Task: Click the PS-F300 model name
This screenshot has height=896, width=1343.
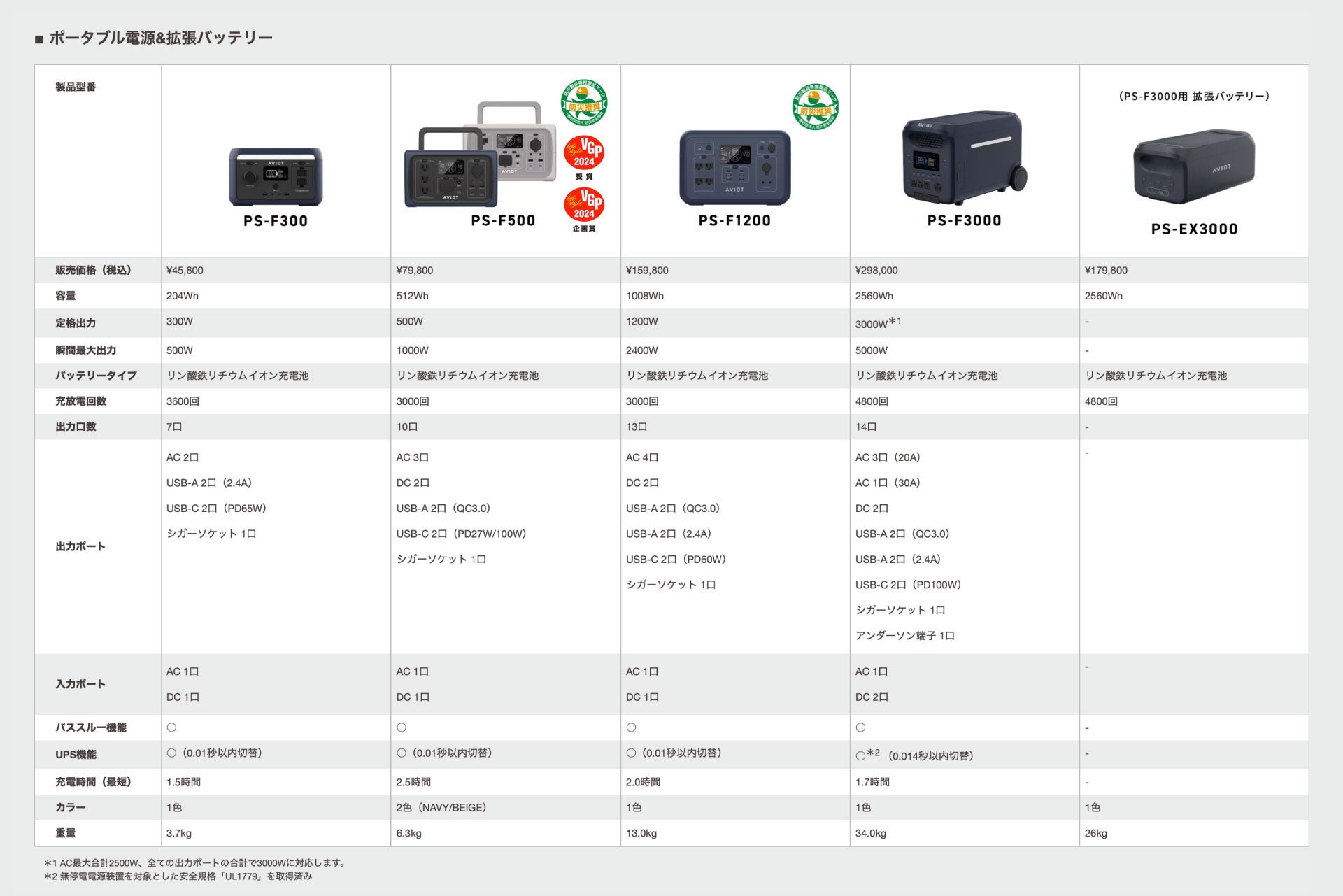Action: (276, 221)
